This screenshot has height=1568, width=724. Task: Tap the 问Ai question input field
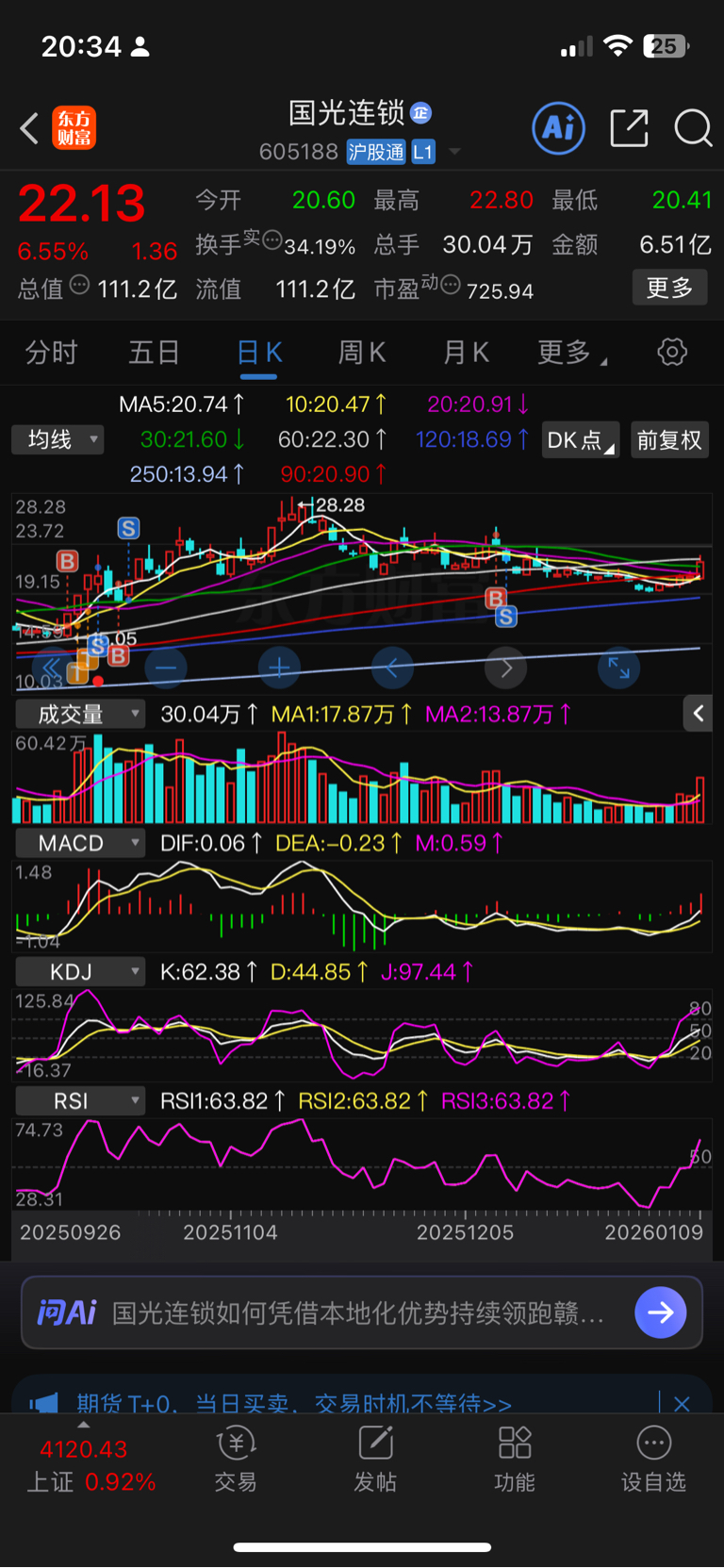coord(362,1312)
